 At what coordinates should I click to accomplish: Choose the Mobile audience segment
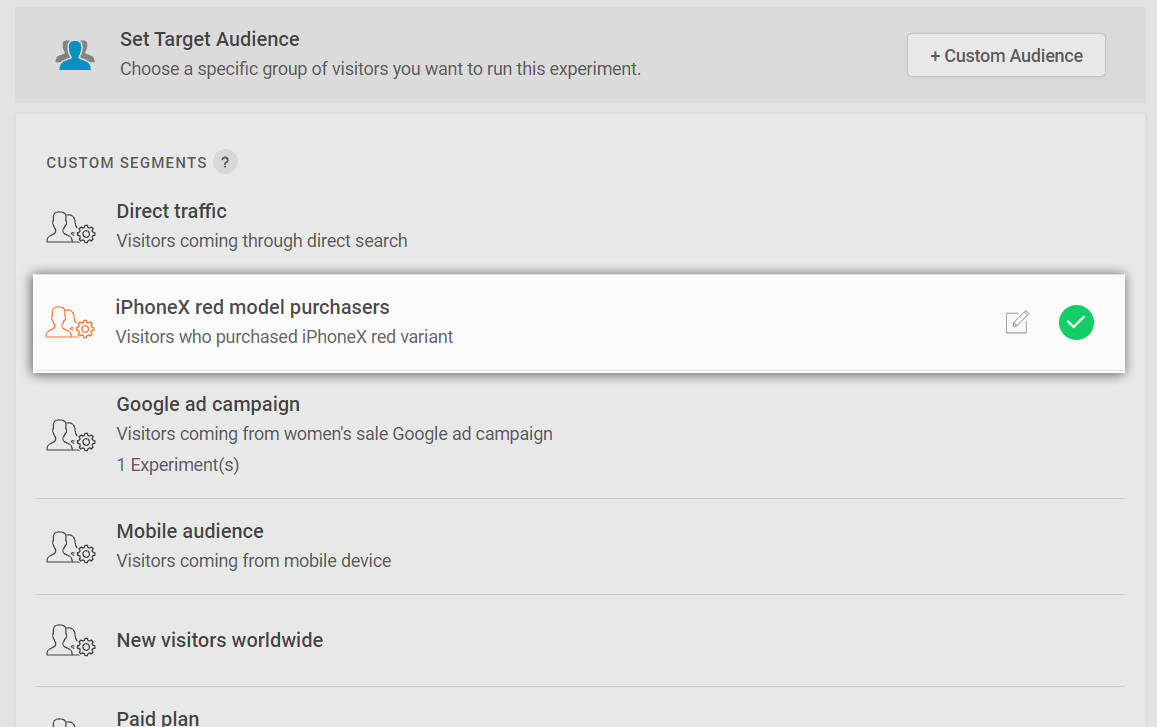click(190, 531)
